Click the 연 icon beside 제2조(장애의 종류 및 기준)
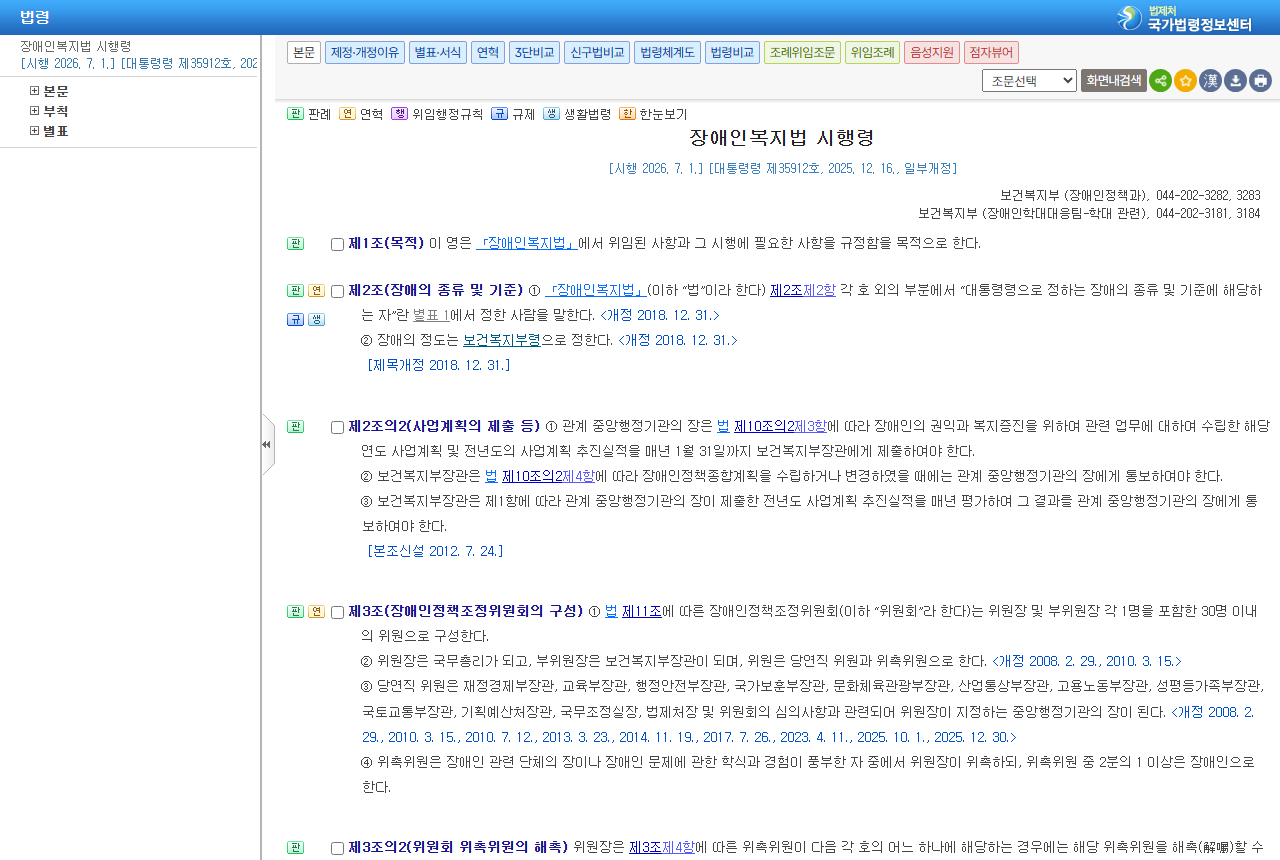Viewport: 1280px width, 860px height. pyautogui.click(x=316, y=291)
